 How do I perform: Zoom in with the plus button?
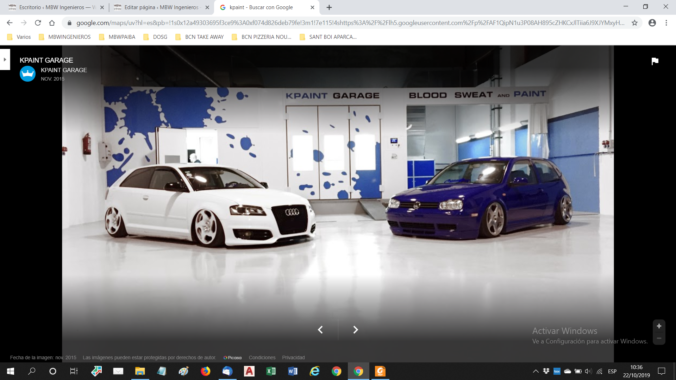click(659, 326)
